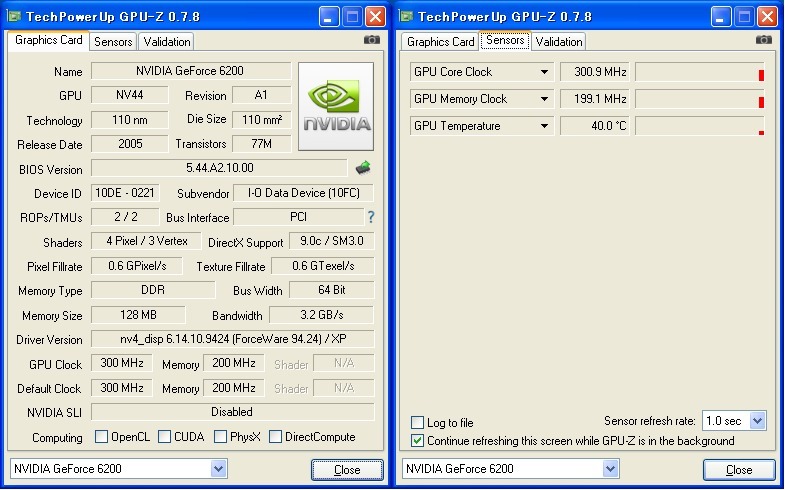The height and width of the screenshot is (490, 785).
Task: Click Texture Fillrate value 0.6 GTexel/s
Action: (323, 266)
